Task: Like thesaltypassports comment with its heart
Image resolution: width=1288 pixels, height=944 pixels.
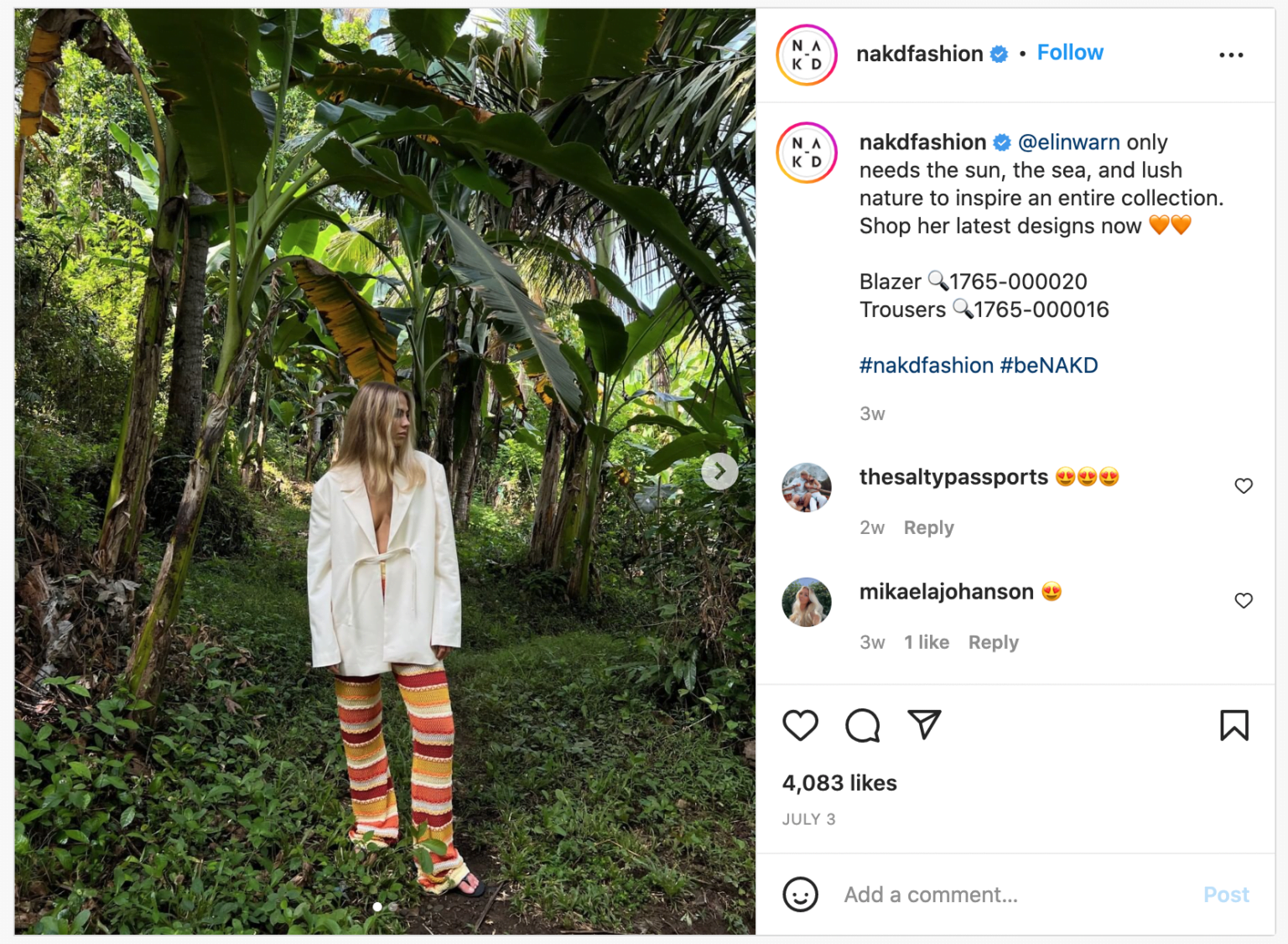Action: click(1244, 485)
